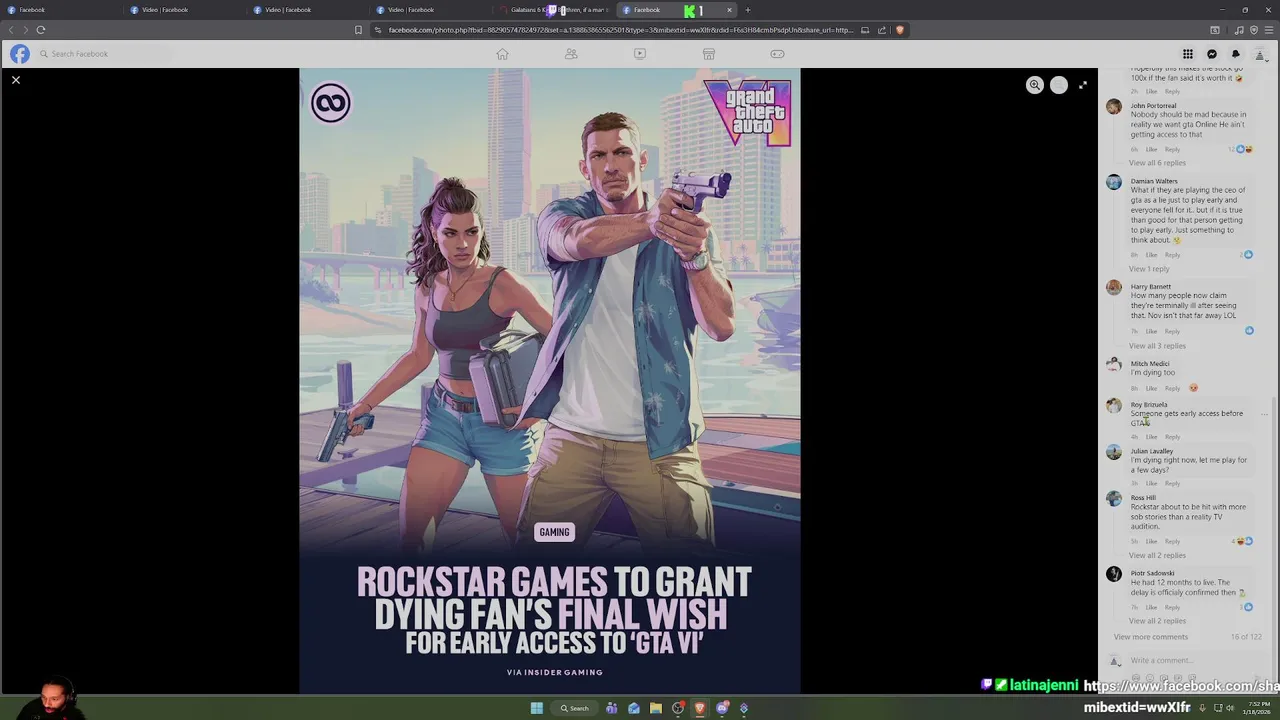Open the Facebook menu grid icon
The height and width of the screenshot is (720, 1280).
[1188, 54]
